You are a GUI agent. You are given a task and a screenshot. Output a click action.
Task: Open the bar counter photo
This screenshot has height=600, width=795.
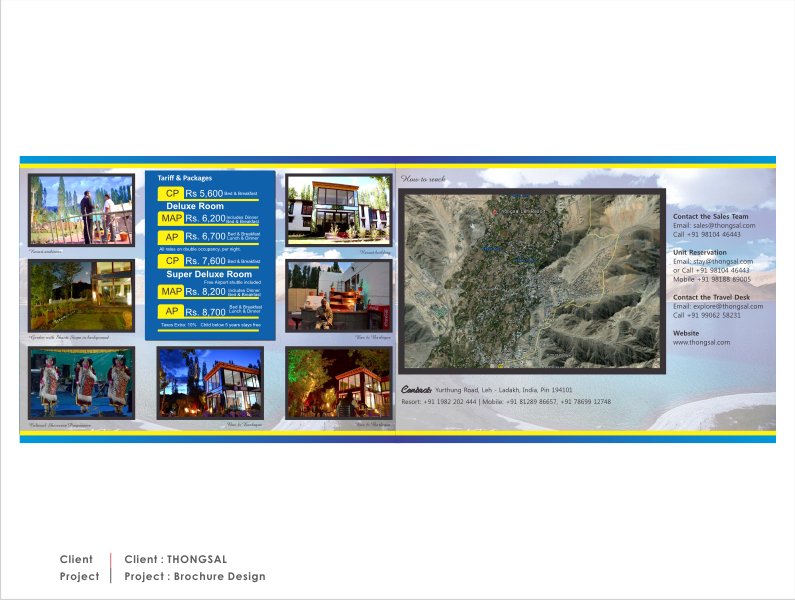click(338, 295)
